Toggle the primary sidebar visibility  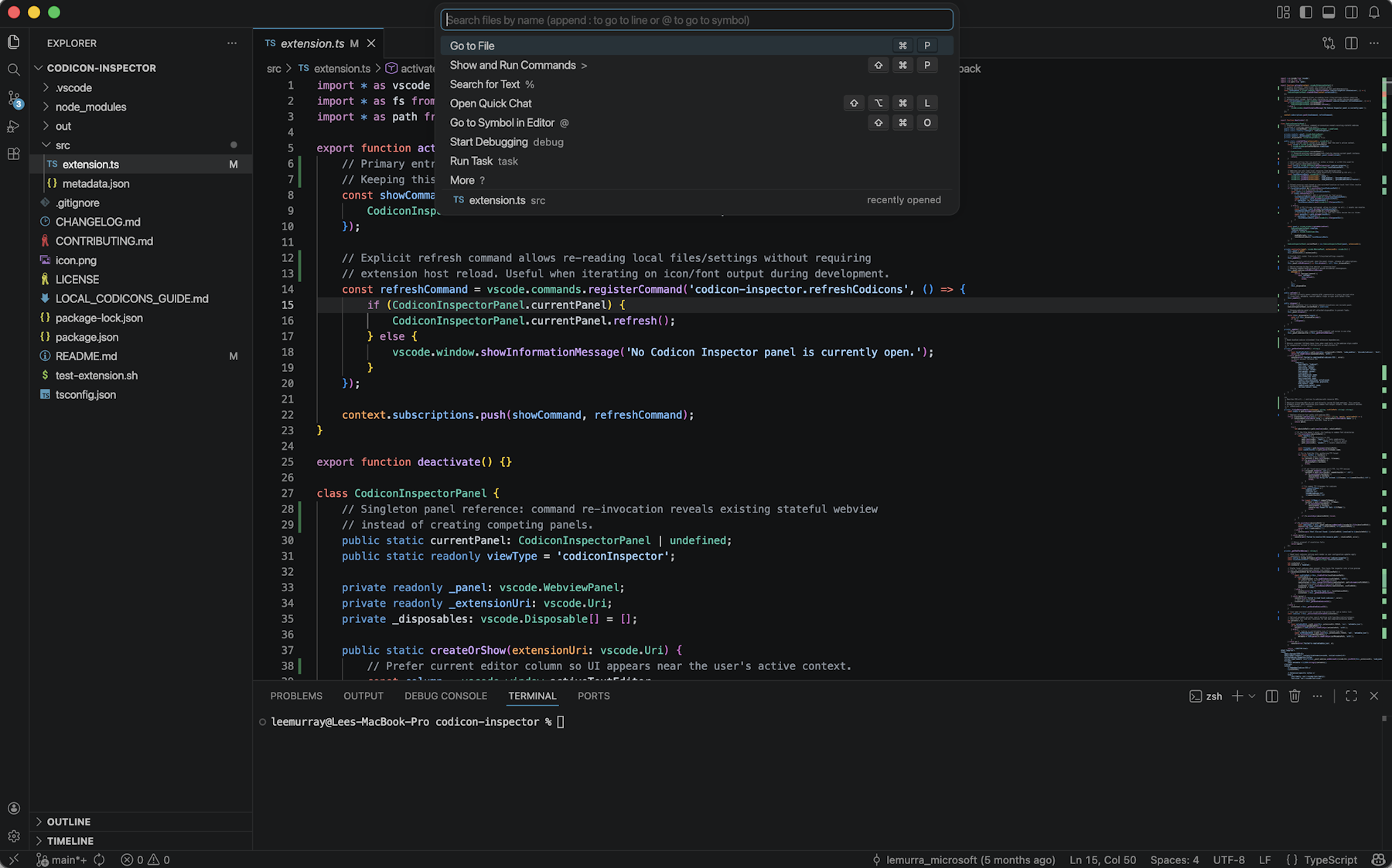pos(1306,12)
